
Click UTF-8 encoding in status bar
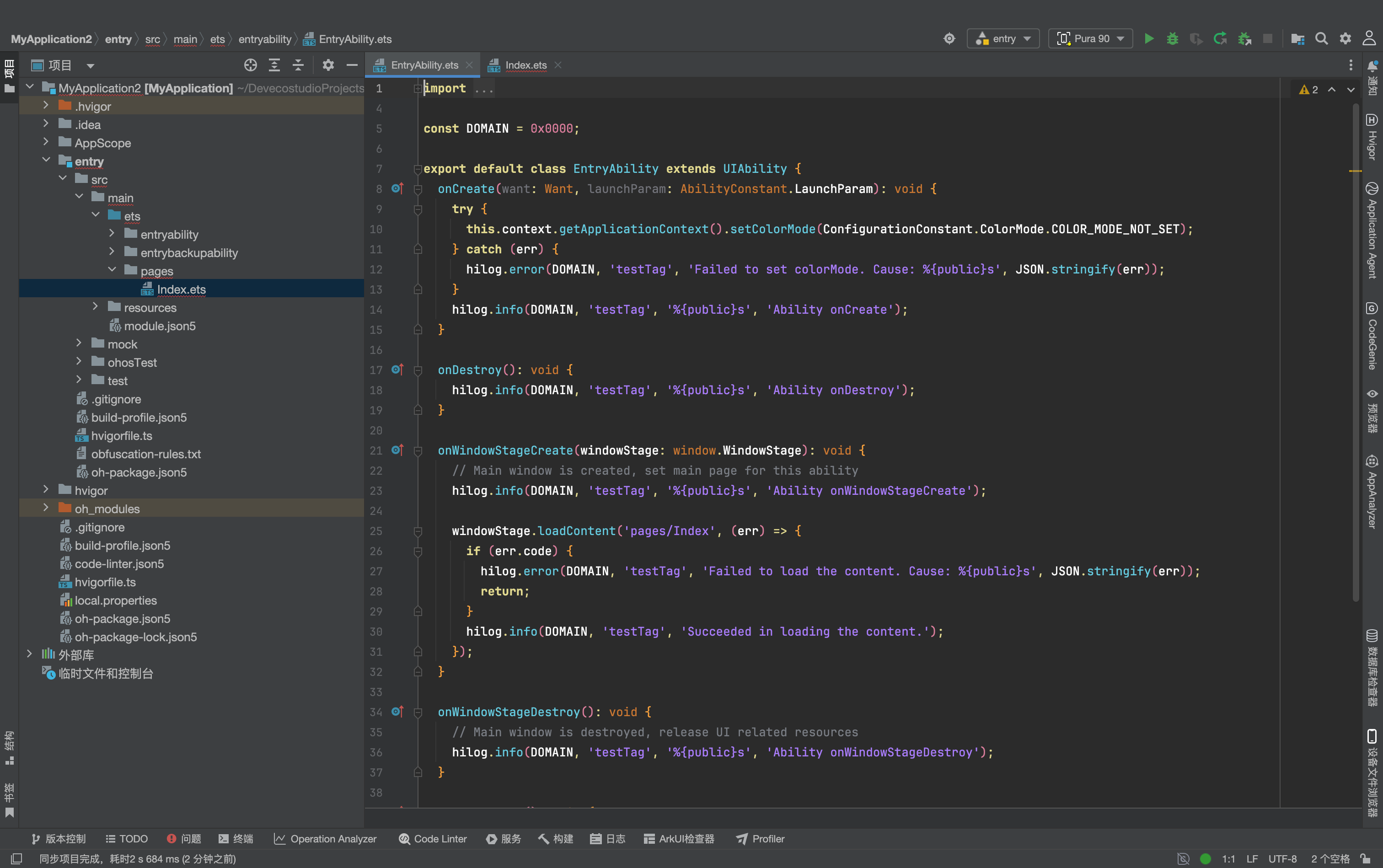click(x=1282, y=859)
